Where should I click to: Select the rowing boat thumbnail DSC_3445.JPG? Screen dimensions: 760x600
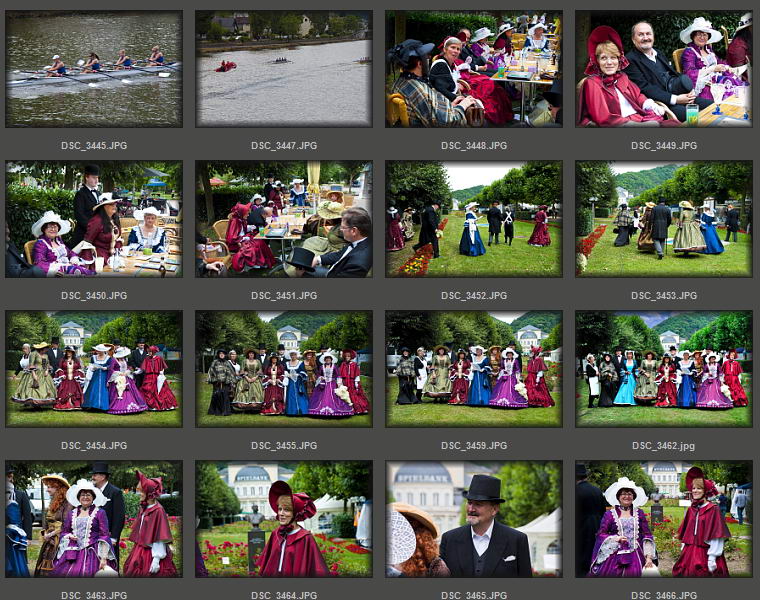94,69
